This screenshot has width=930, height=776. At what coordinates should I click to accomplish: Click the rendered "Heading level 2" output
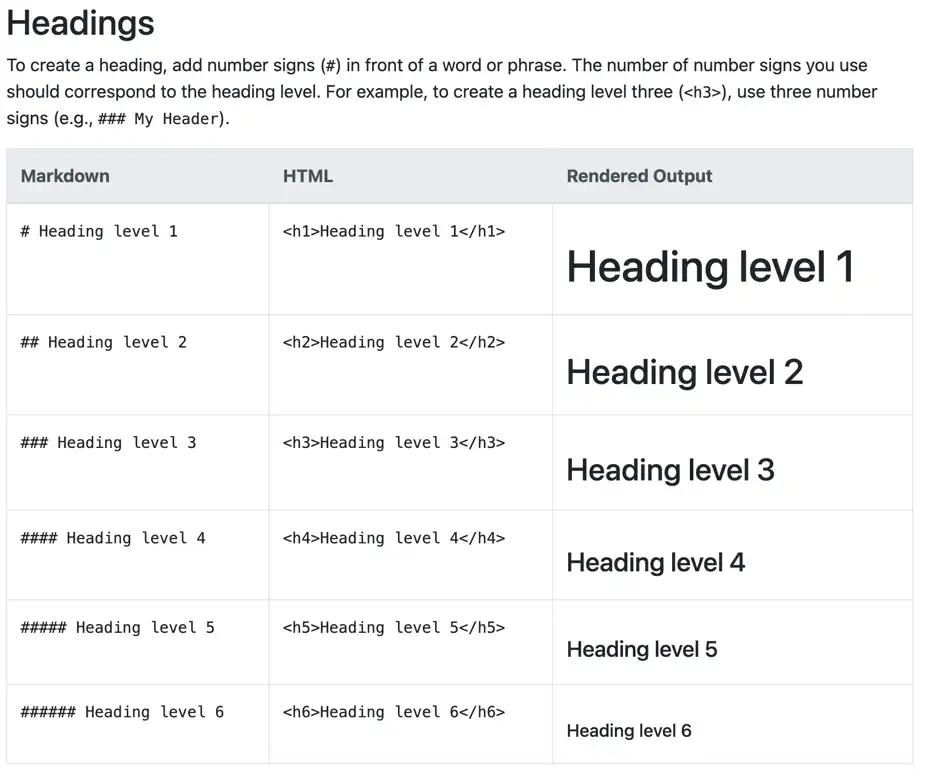[685, 372]
